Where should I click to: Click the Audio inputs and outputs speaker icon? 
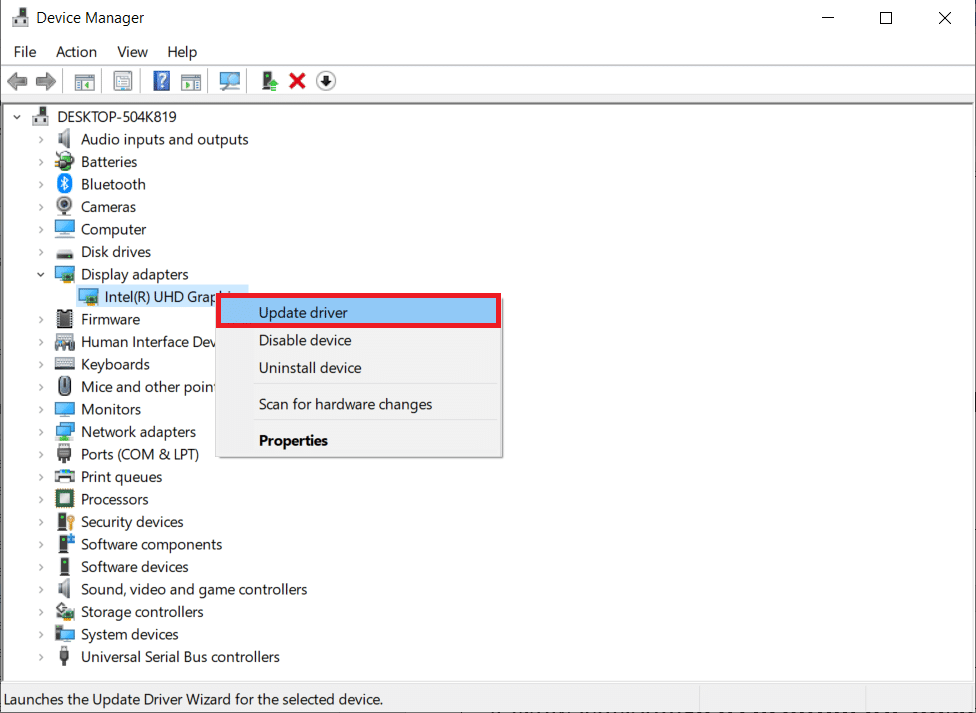coord(64,139)
